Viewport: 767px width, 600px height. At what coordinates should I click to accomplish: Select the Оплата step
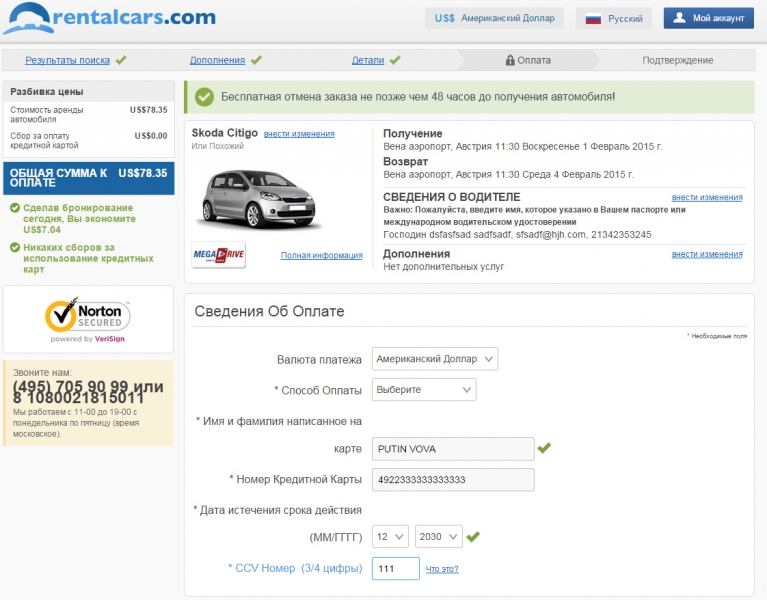click(528, 60)
